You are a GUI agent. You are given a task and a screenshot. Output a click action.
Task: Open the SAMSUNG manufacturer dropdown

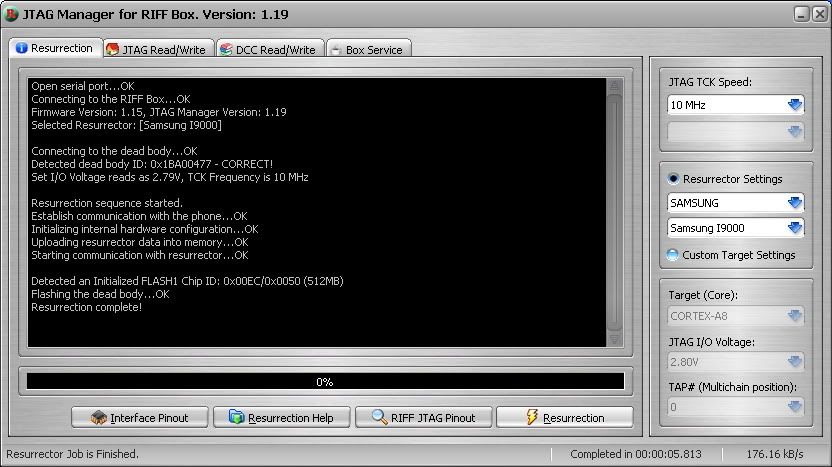tap(735, 203)
